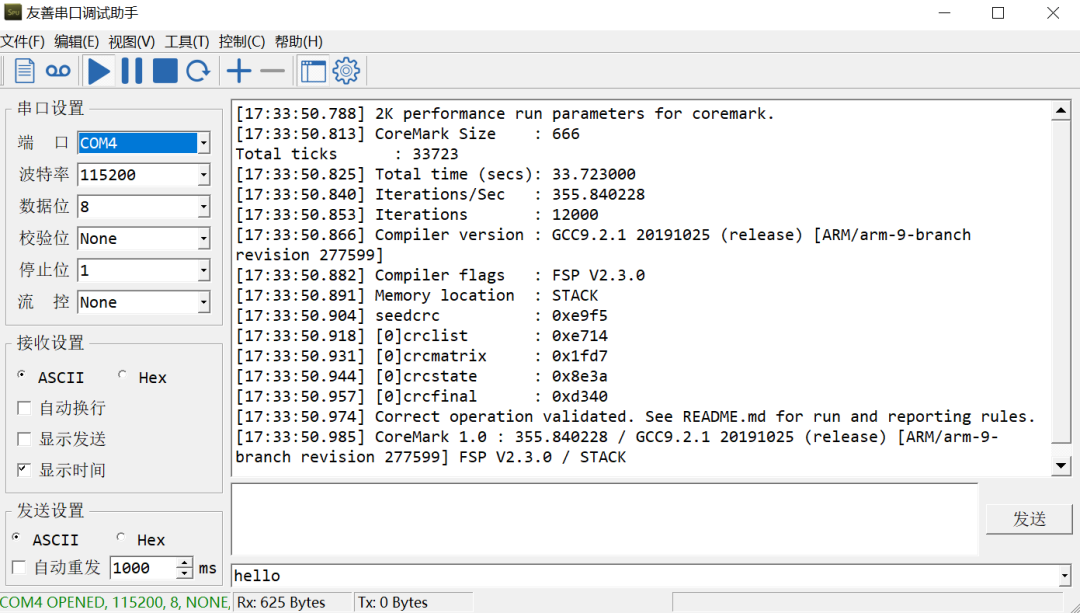Image resolution: width=1080 pixels, height=613 pixels.
Task: Expand the COM4 port dropdown
Action: (x=203, y=143)
